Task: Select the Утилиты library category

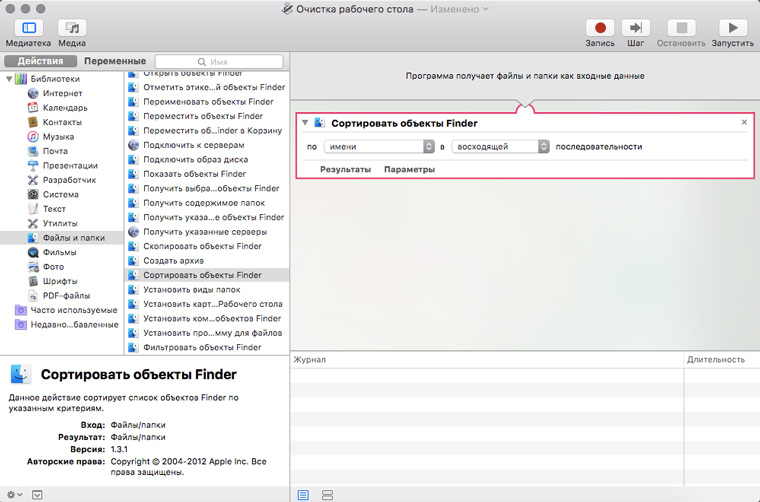Action: pos(60,223)
